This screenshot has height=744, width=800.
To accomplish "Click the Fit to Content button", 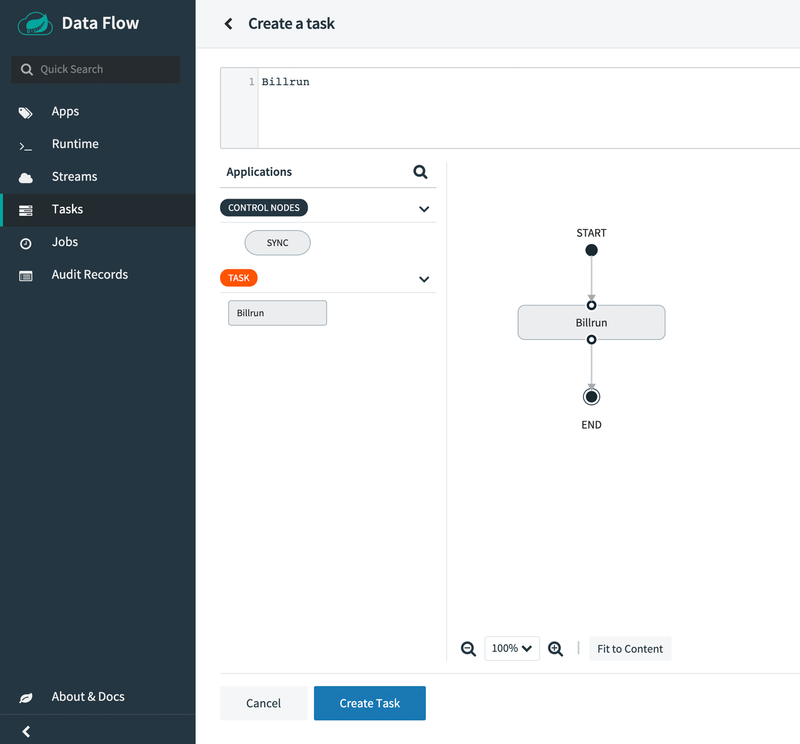I will [630, 649].
